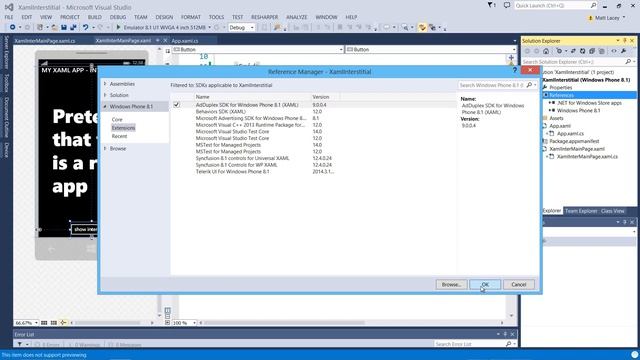640x360 pixels.
Task: Expand Solution category in Reference Manager
Action: point(105,95)
